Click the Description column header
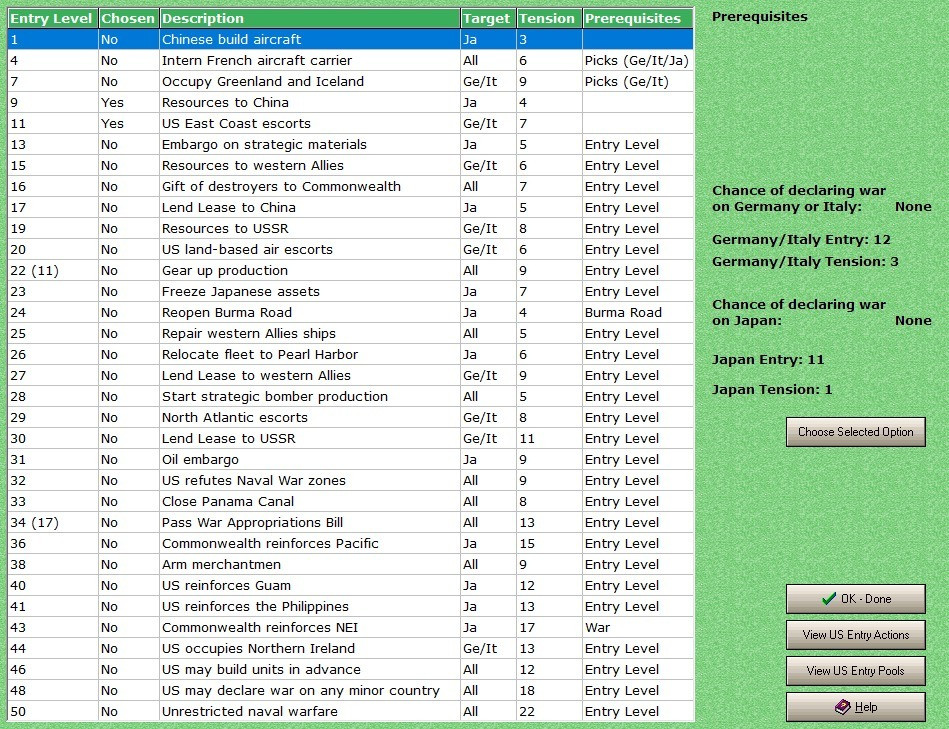The height and width of the screenshot is (729, 949). [309, 19]
